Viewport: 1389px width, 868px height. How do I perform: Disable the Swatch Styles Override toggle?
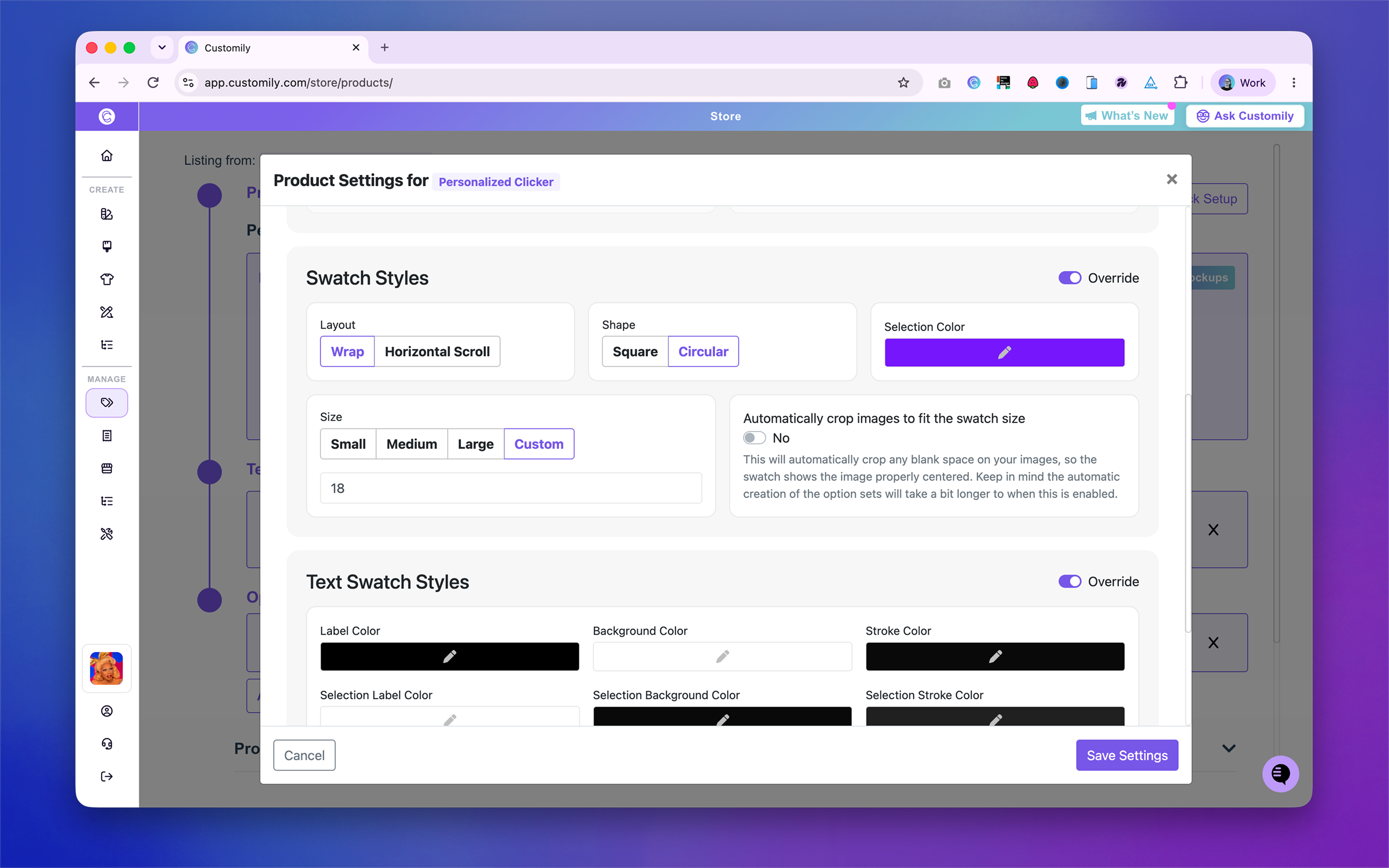coord(1069,278)
